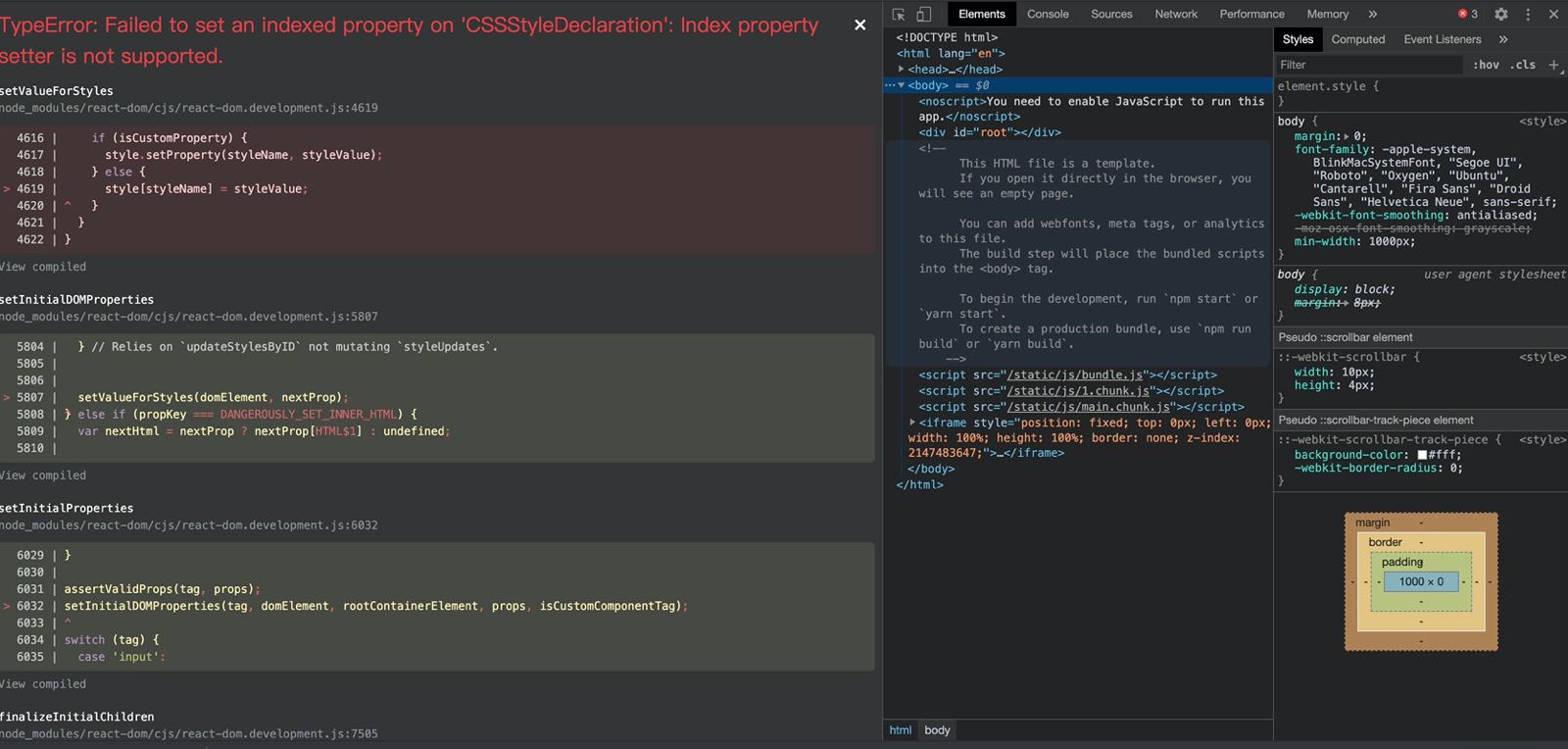Click the styles Filter input field
This screenshot has height=749, width=1568.
[x=1368, y=65]
